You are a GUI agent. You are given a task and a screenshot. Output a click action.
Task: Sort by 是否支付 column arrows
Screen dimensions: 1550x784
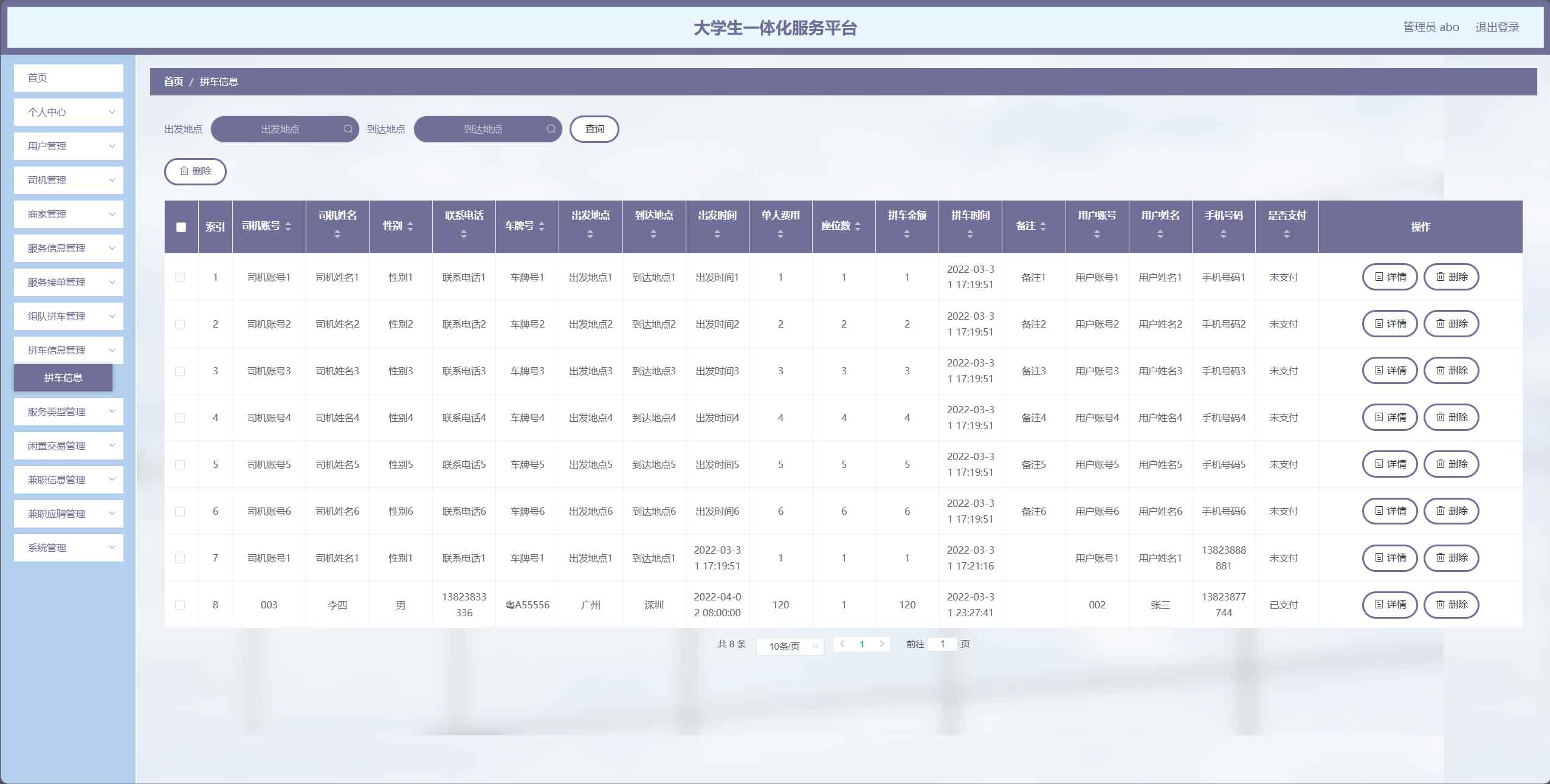click(1287, 234)
